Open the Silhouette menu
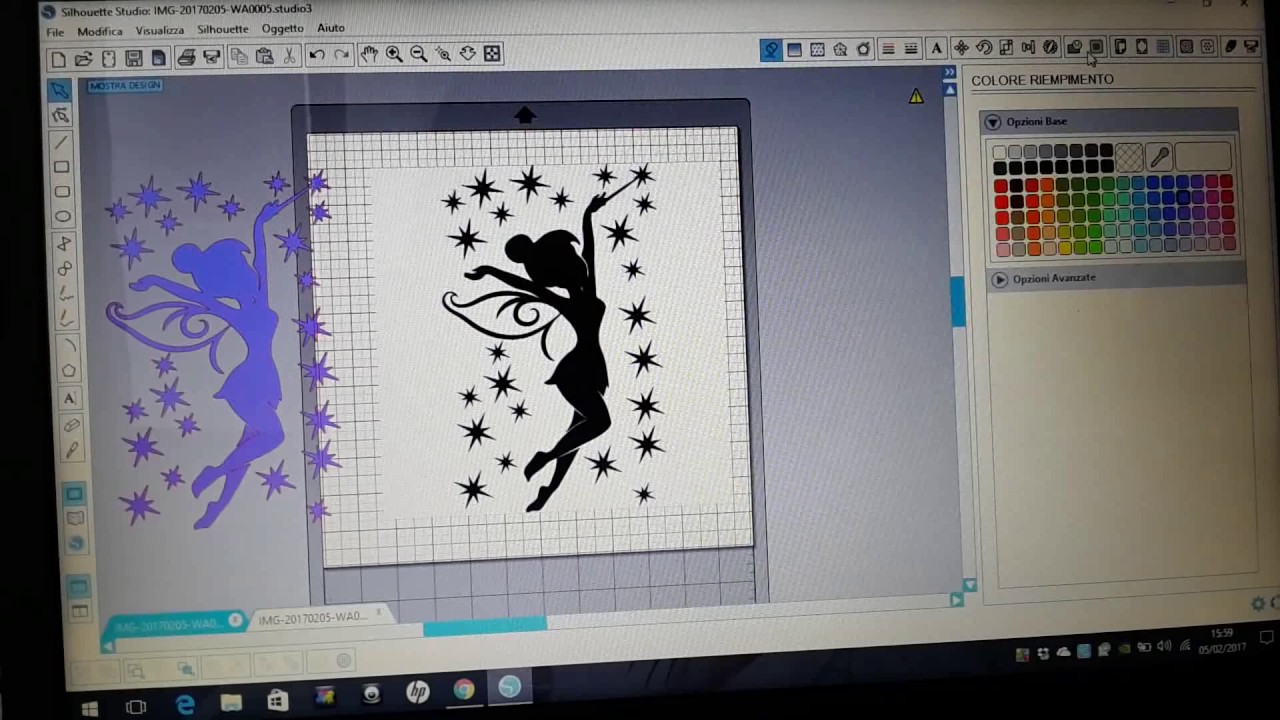This screenshot has width=1280, height=720. [x=222, y=30]
